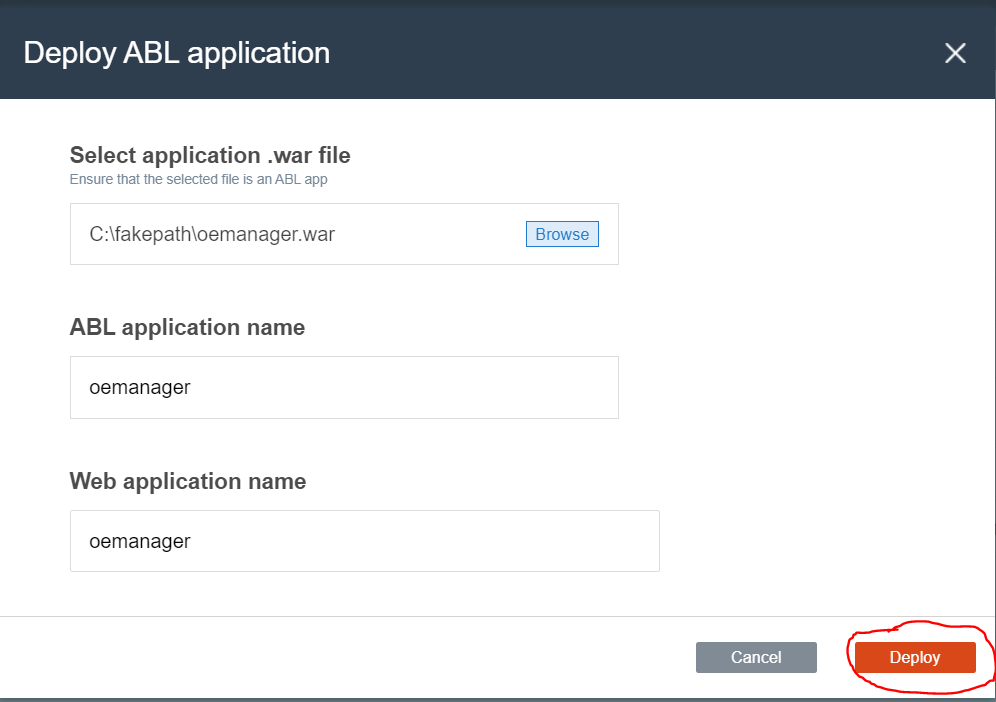
Task: Focus the ABL application name field
Action: point(344,388)
